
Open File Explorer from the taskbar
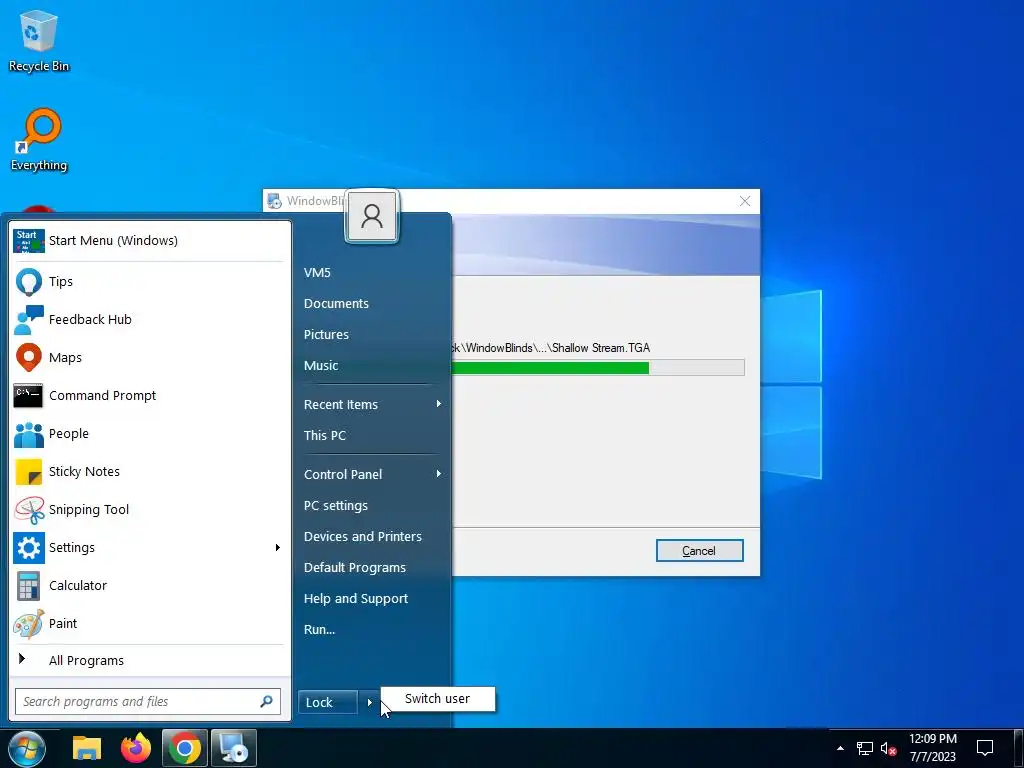(x=87, y=748)
